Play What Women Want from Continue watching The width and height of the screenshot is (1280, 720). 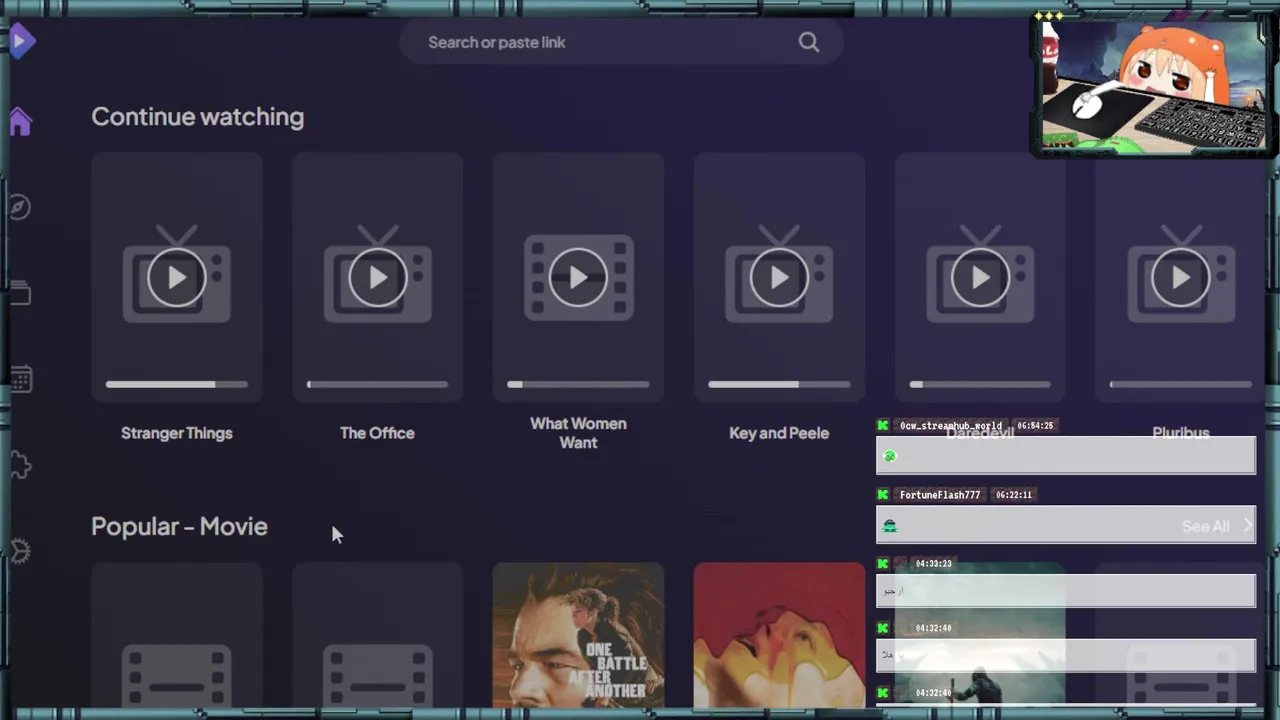tap(578, 278)
